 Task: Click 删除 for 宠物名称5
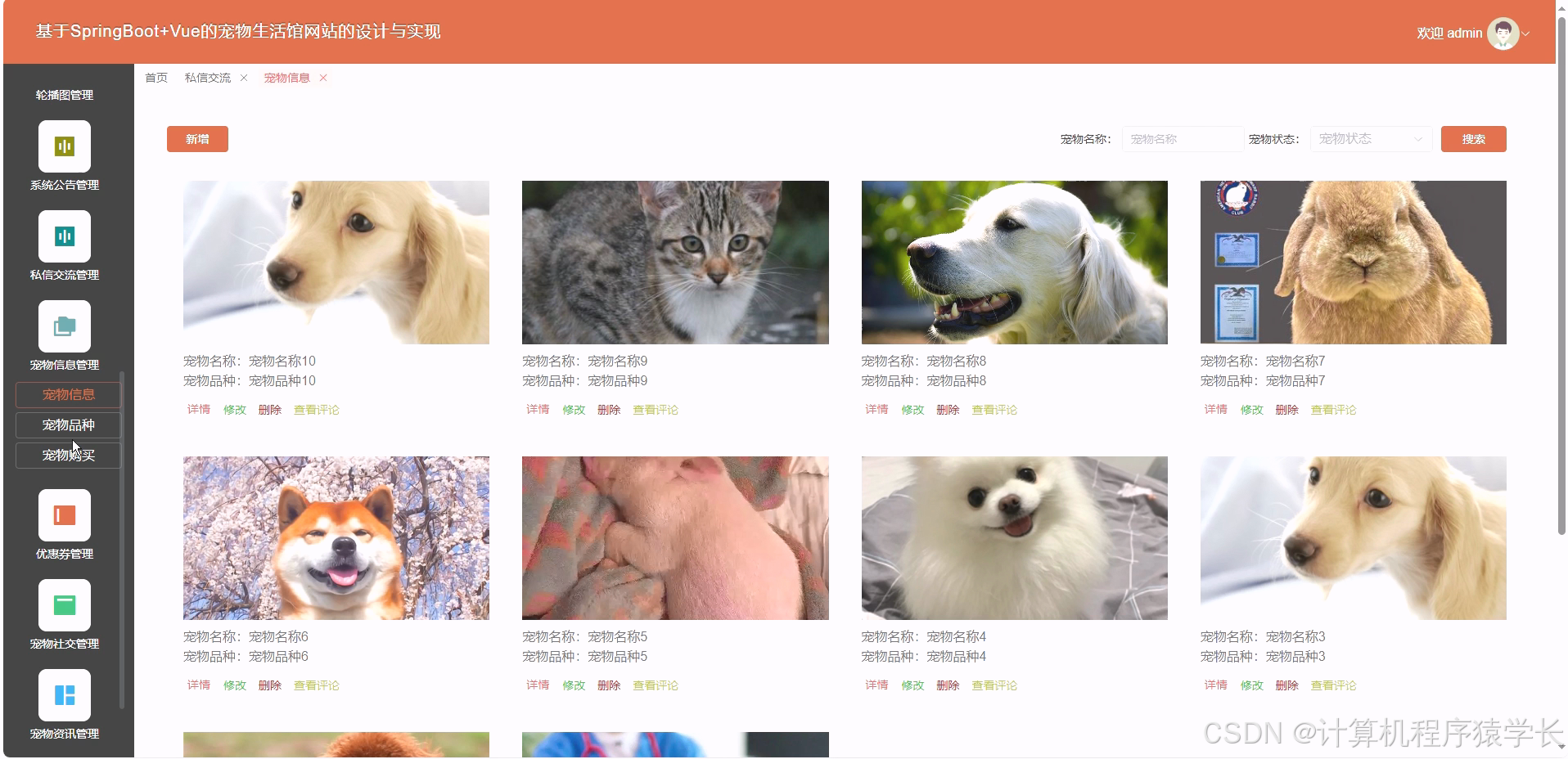tap(609, 685)
